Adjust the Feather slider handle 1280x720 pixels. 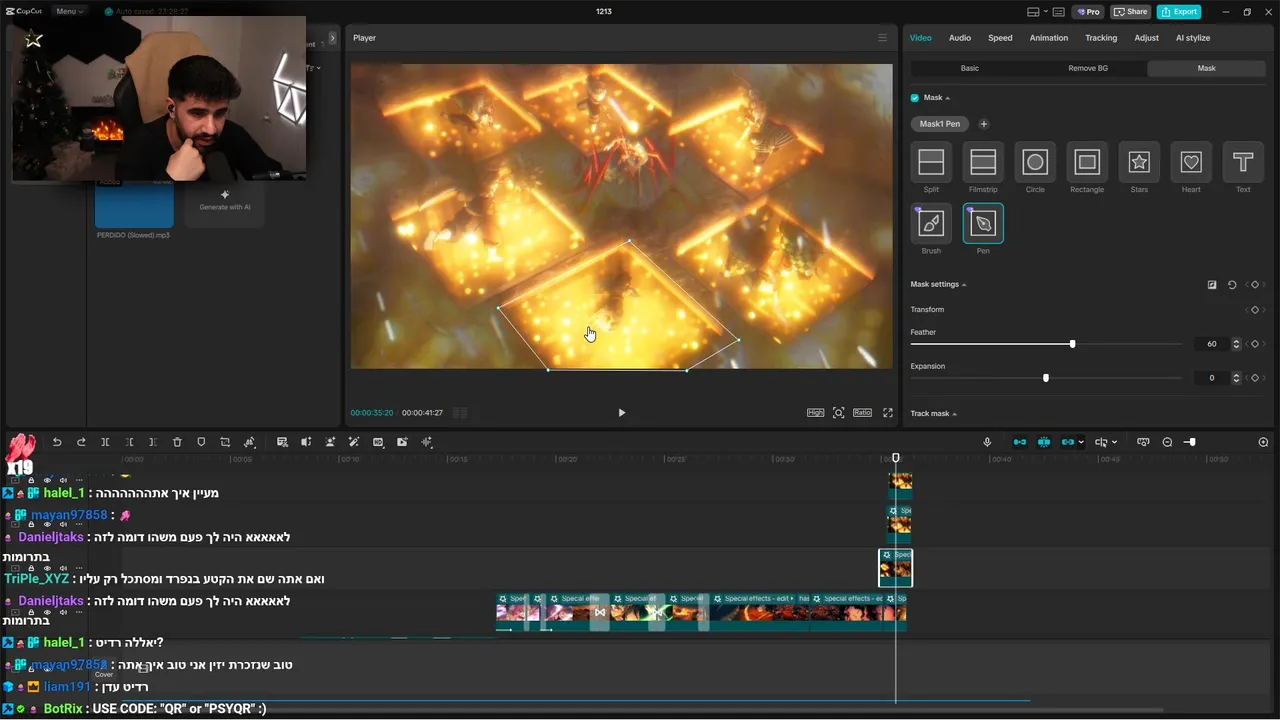[x=1072, y=344]
